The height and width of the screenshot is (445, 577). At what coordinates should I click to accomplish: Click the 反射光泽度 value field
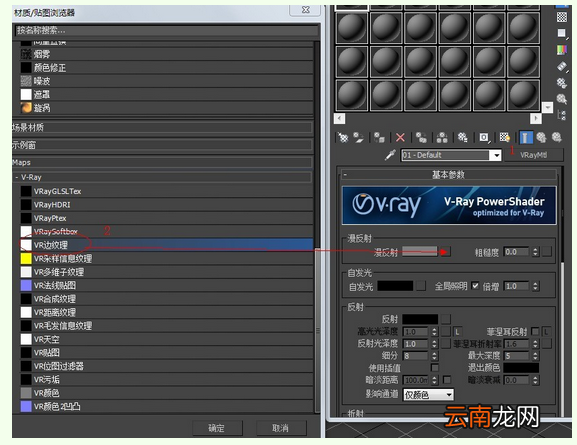416,344
